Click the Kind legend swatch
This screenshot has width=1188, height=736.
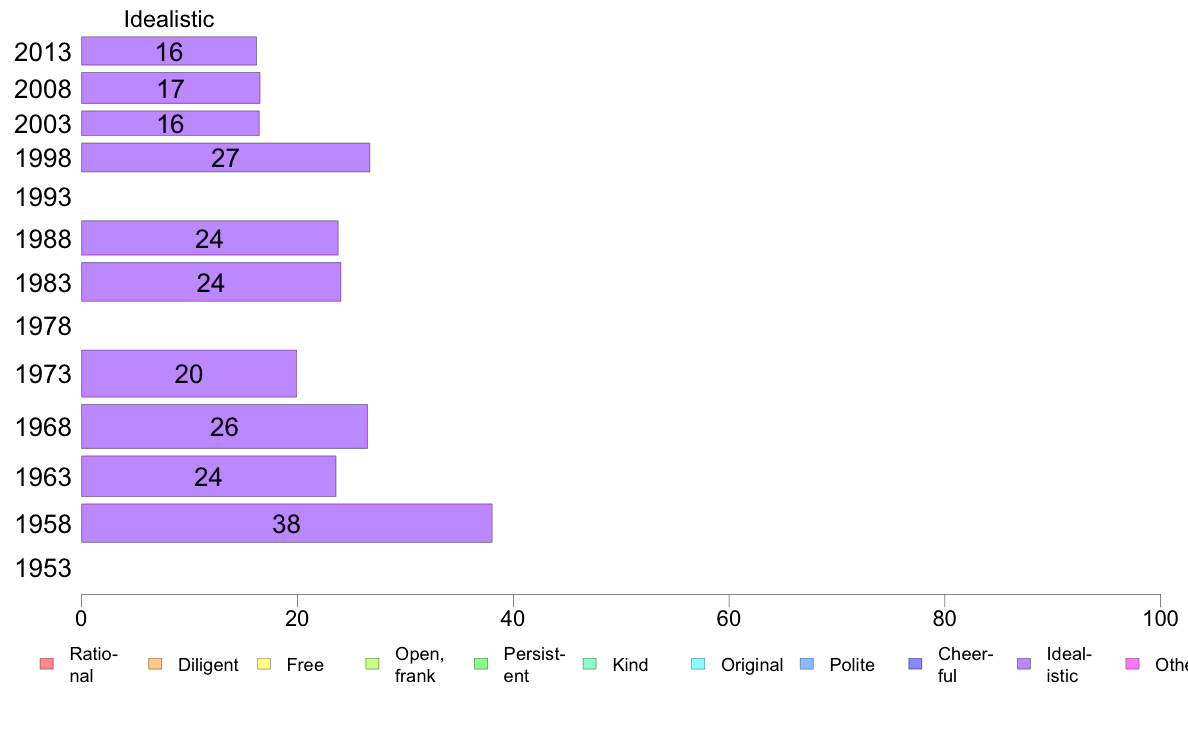589,664
